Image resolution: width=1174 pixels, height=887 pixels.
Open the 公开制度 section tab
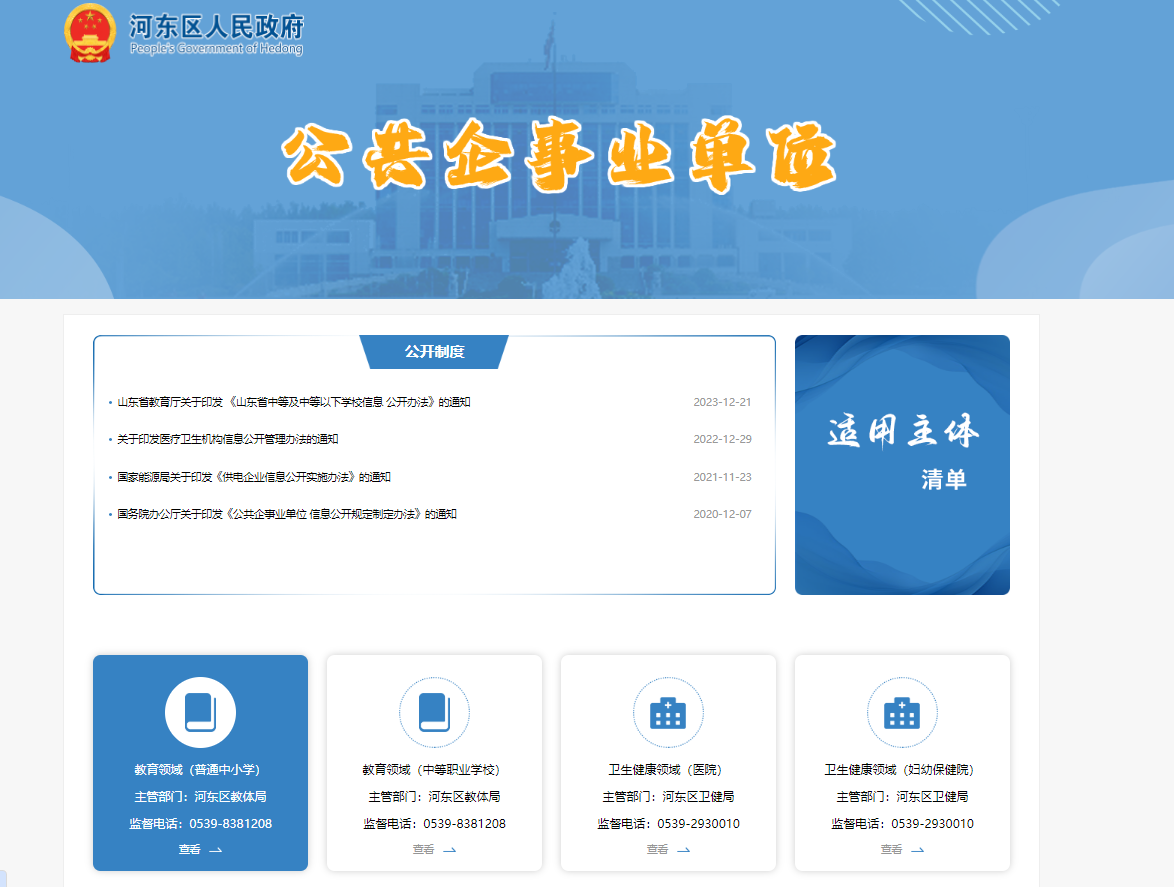(x=434, y=352)
